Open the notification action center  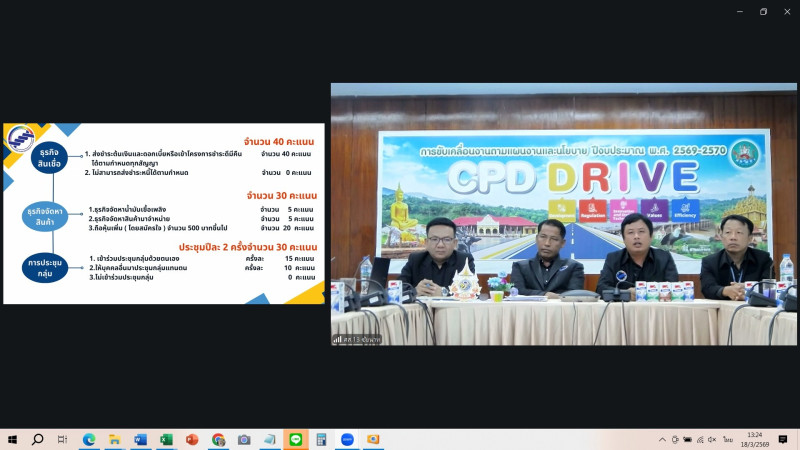coord(783,439)
